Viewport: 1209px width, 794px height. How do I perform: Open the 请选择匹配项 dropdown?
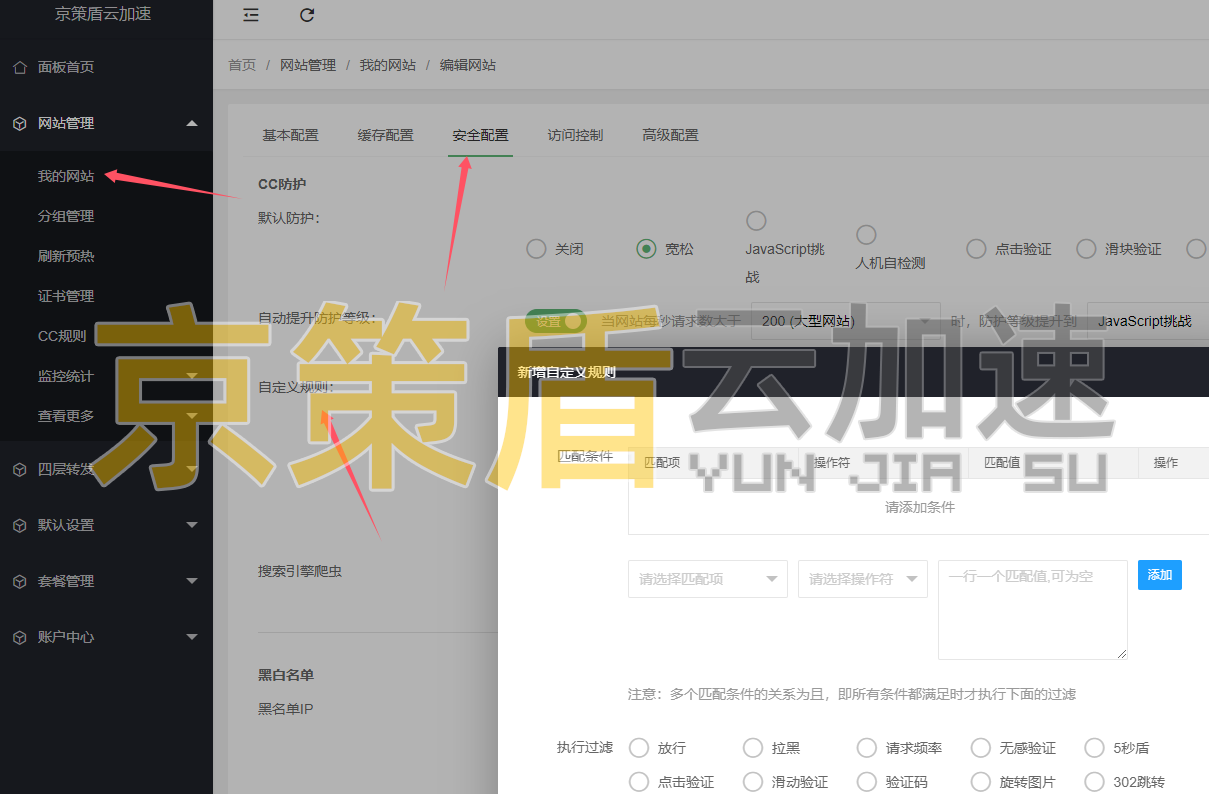(x=707, y=579)
